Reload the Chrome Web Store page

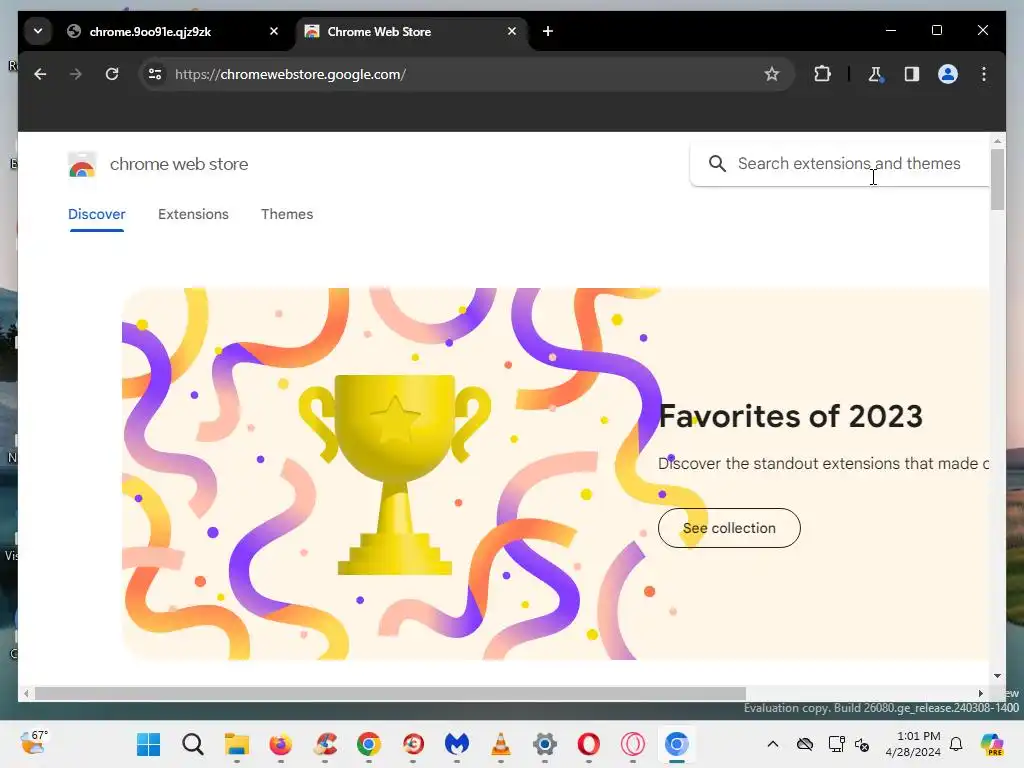point(112,74)
